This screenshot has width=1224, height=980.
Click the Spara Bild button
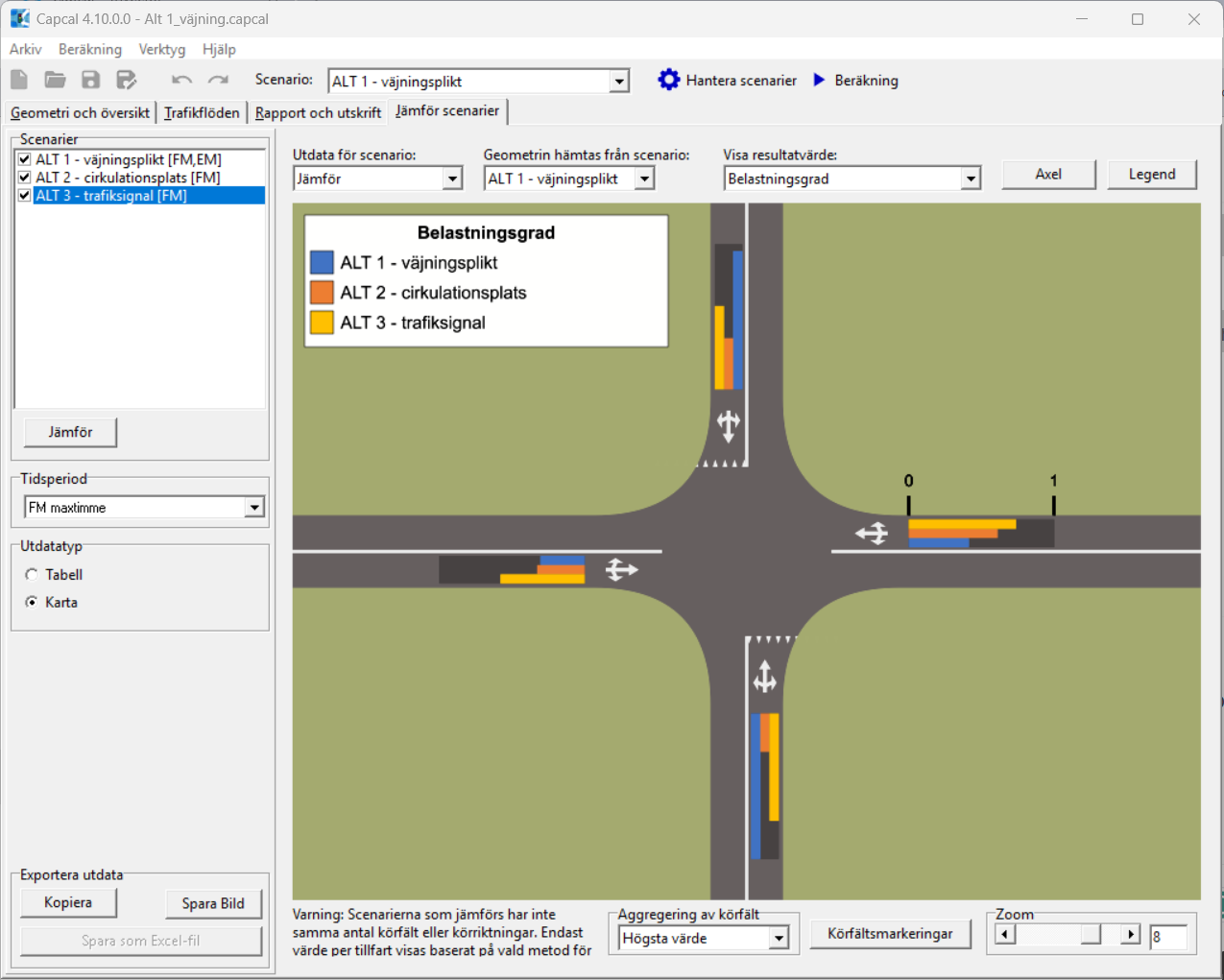pyautogui.click(x=213, y=903)
